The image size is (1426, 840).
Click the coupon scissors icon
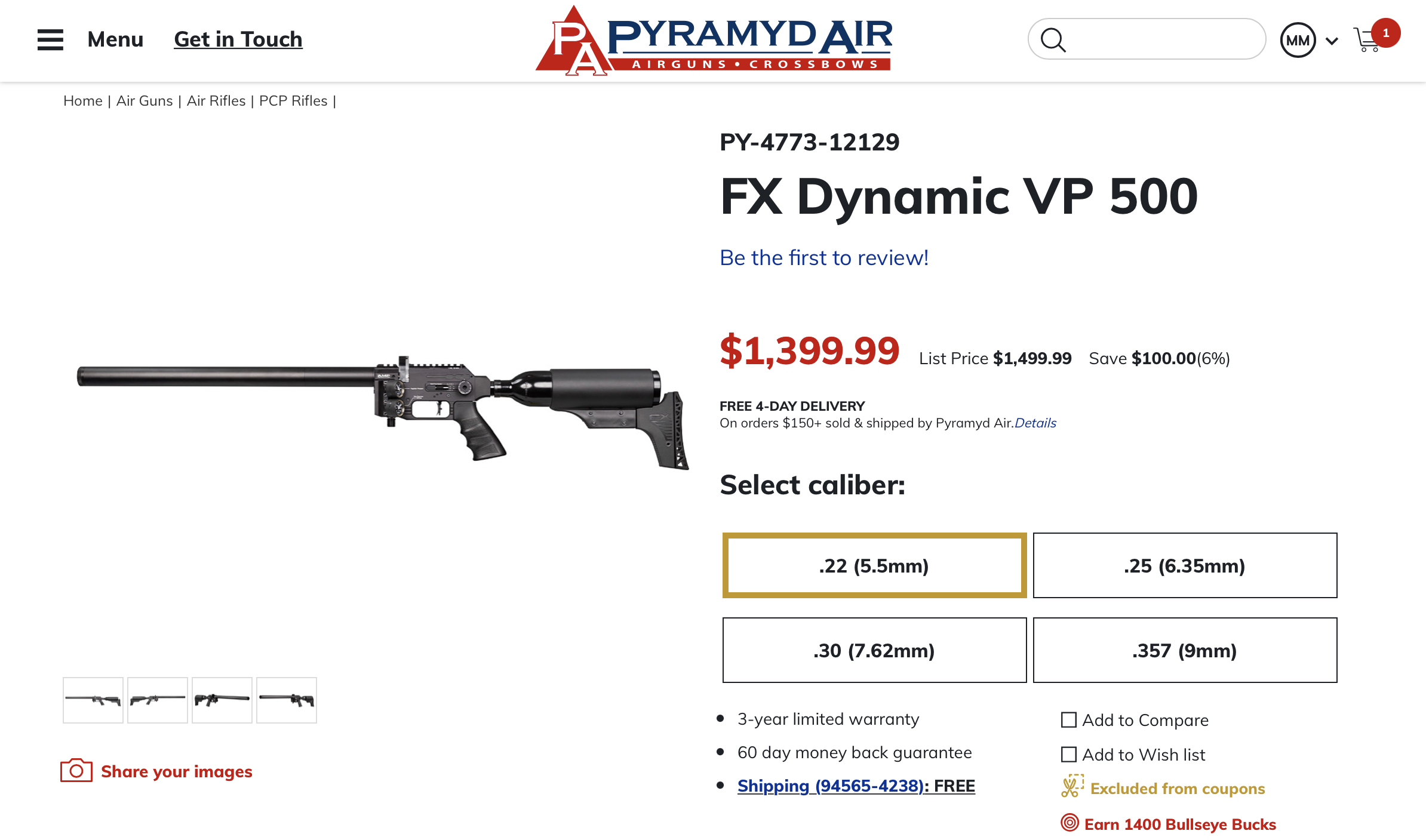pos(1072,786)
